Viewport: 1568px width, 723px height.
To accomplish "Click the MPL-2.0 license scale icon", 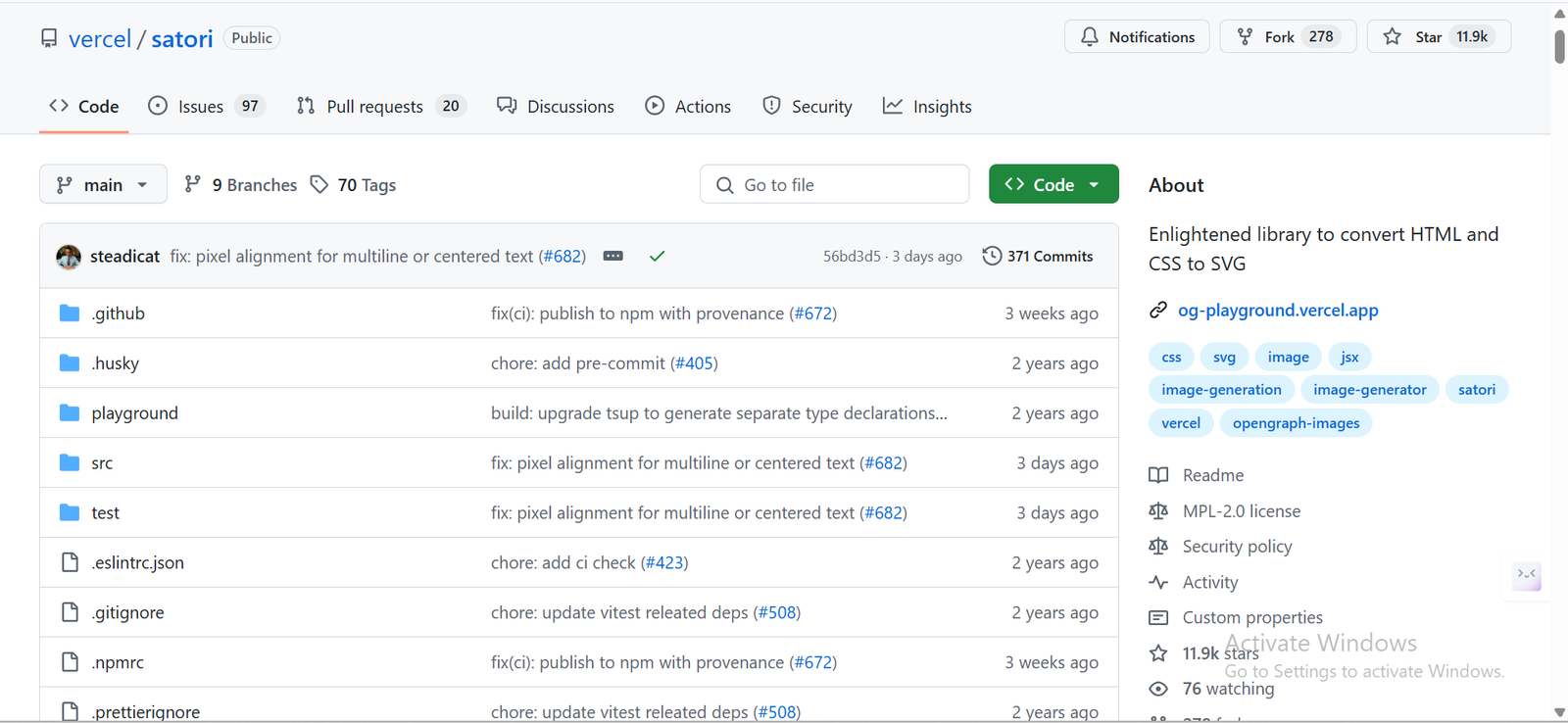I will (1158, 511).
